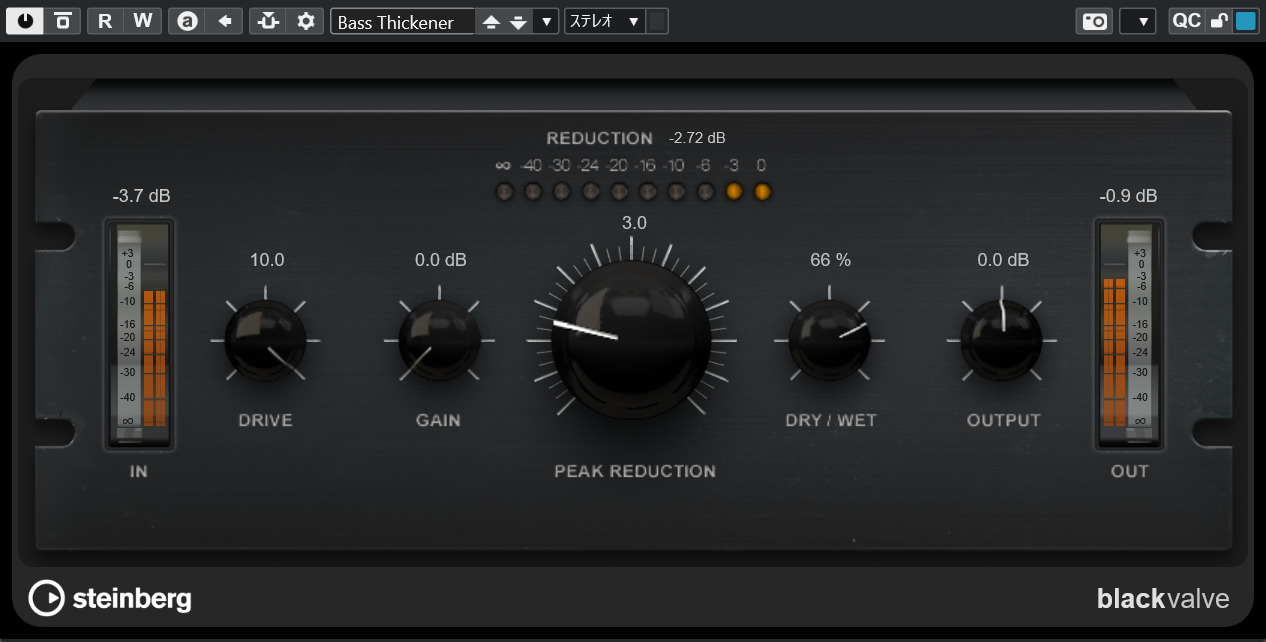This screenshot has height=642, width=1266.
Task: Load the next preset with the down arrow
Action: pyautogui.click(x=518, y=22)
